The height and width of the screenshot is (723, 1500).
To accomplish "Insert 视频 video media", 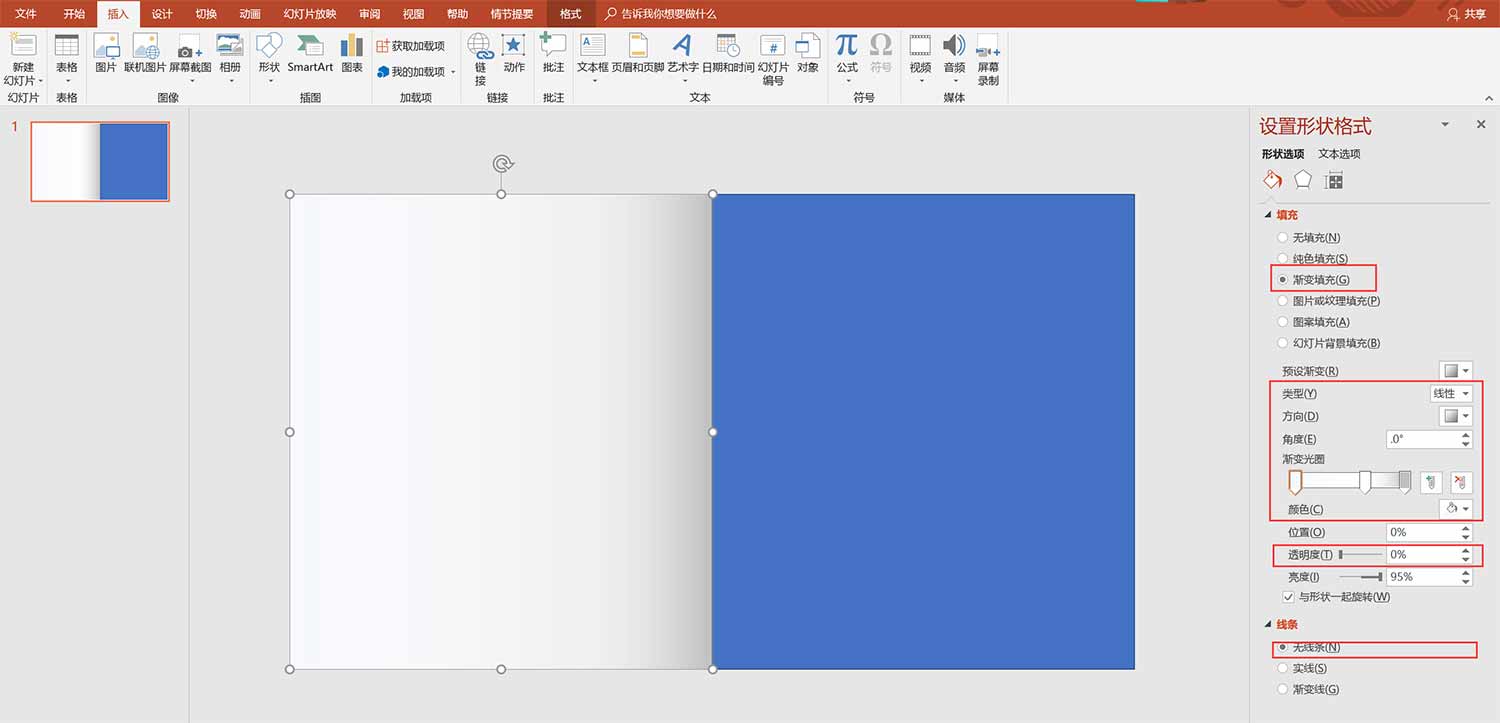I will coord(920,45).
